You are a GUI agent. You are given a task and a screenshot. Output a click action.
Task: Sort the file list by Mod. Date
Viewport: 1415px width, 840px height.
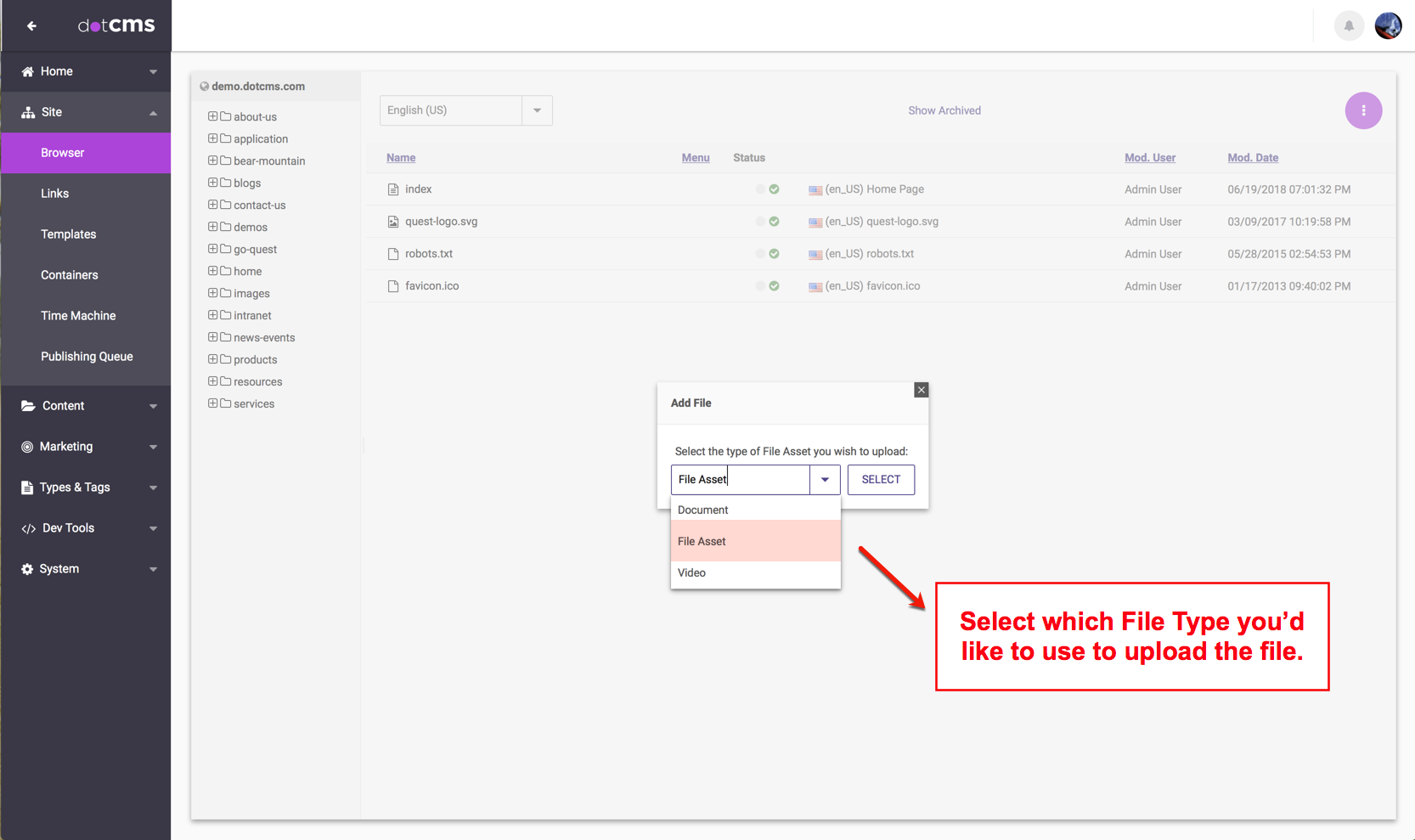pos(1252,158)
